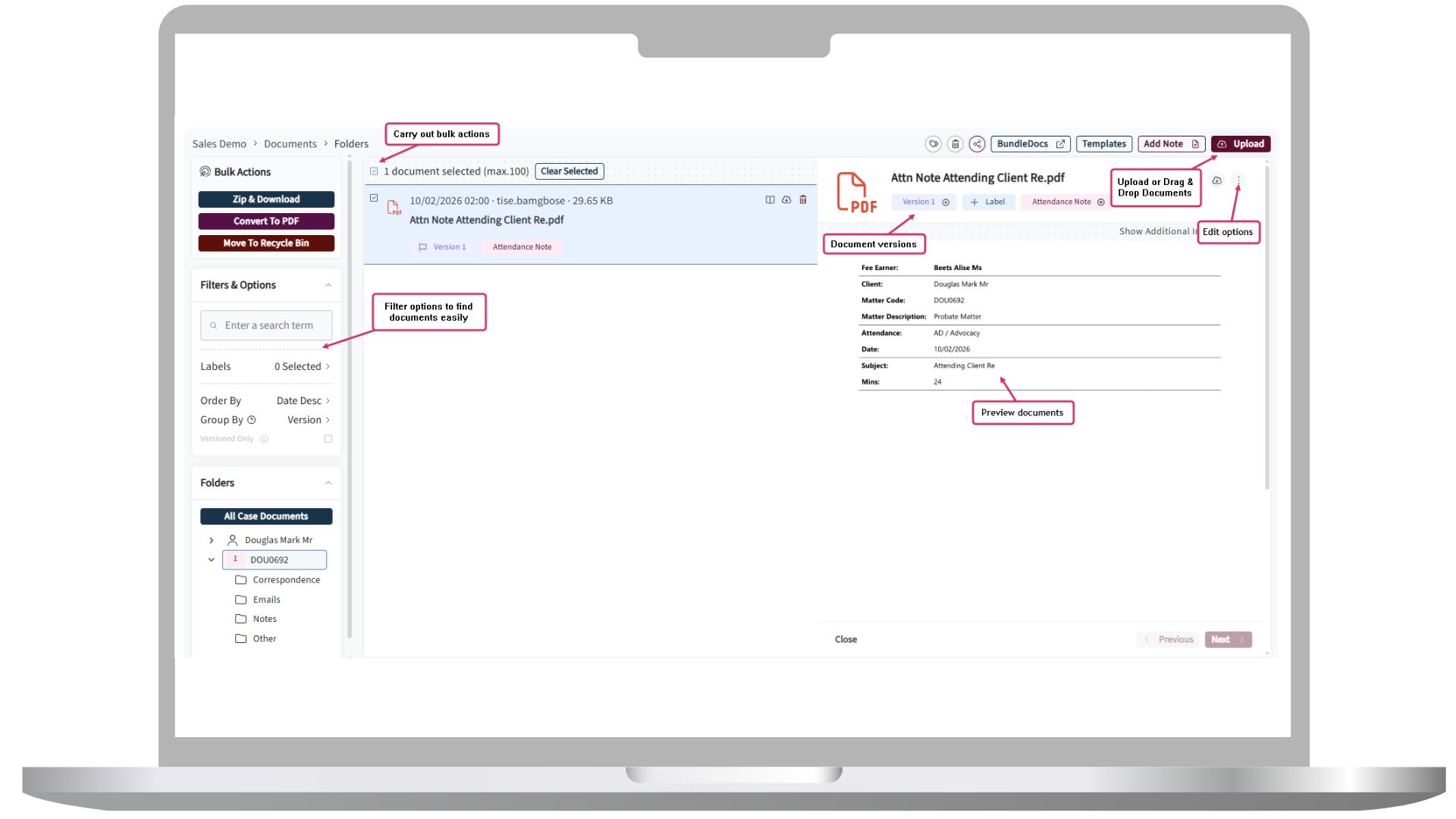Expand the Douglas Mark Mr tree node
The width and height of the screenshot is (1456, 819).
click(212, 541)
